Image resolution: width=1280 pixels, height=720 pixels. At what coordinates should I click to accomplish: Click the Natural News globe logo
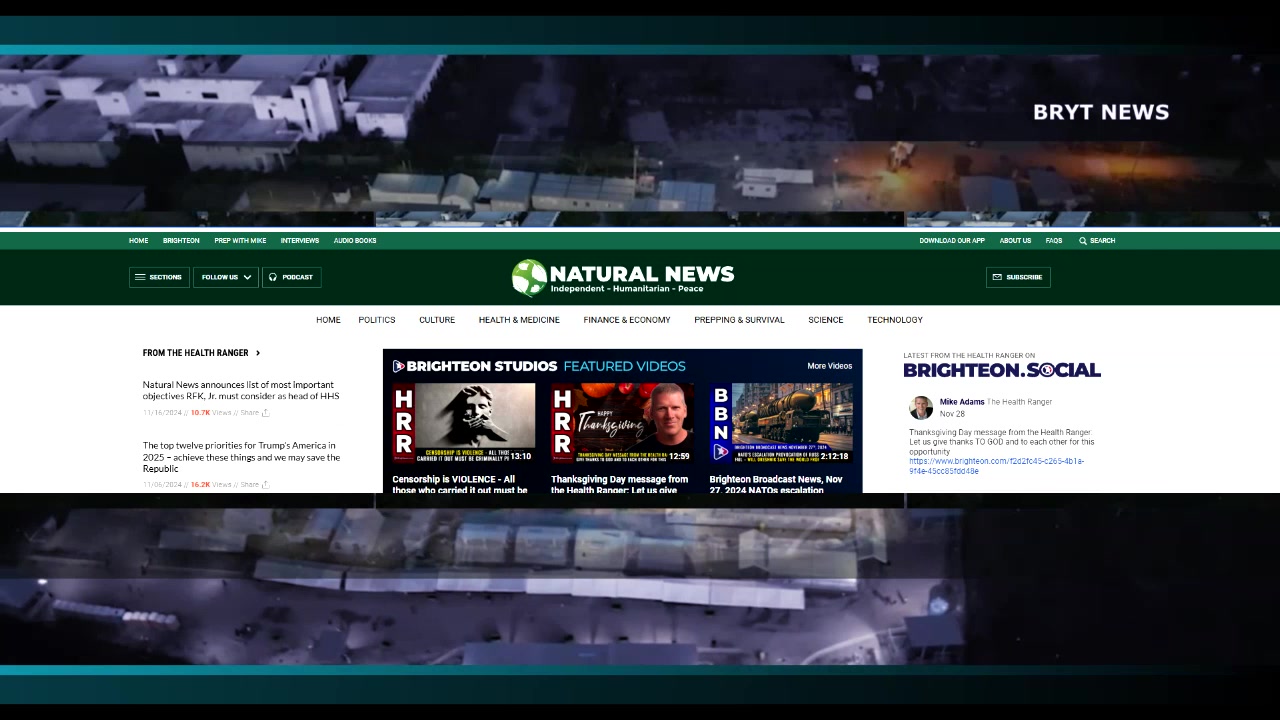[529, 278]
